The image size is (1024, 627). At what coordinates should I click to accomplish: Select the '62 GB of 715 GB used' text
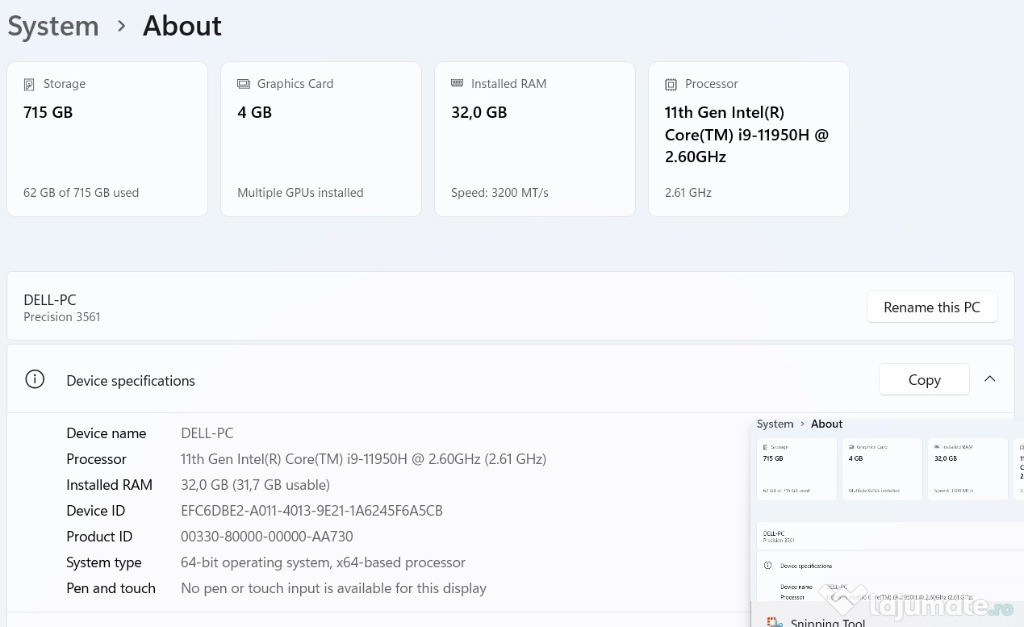81,193
